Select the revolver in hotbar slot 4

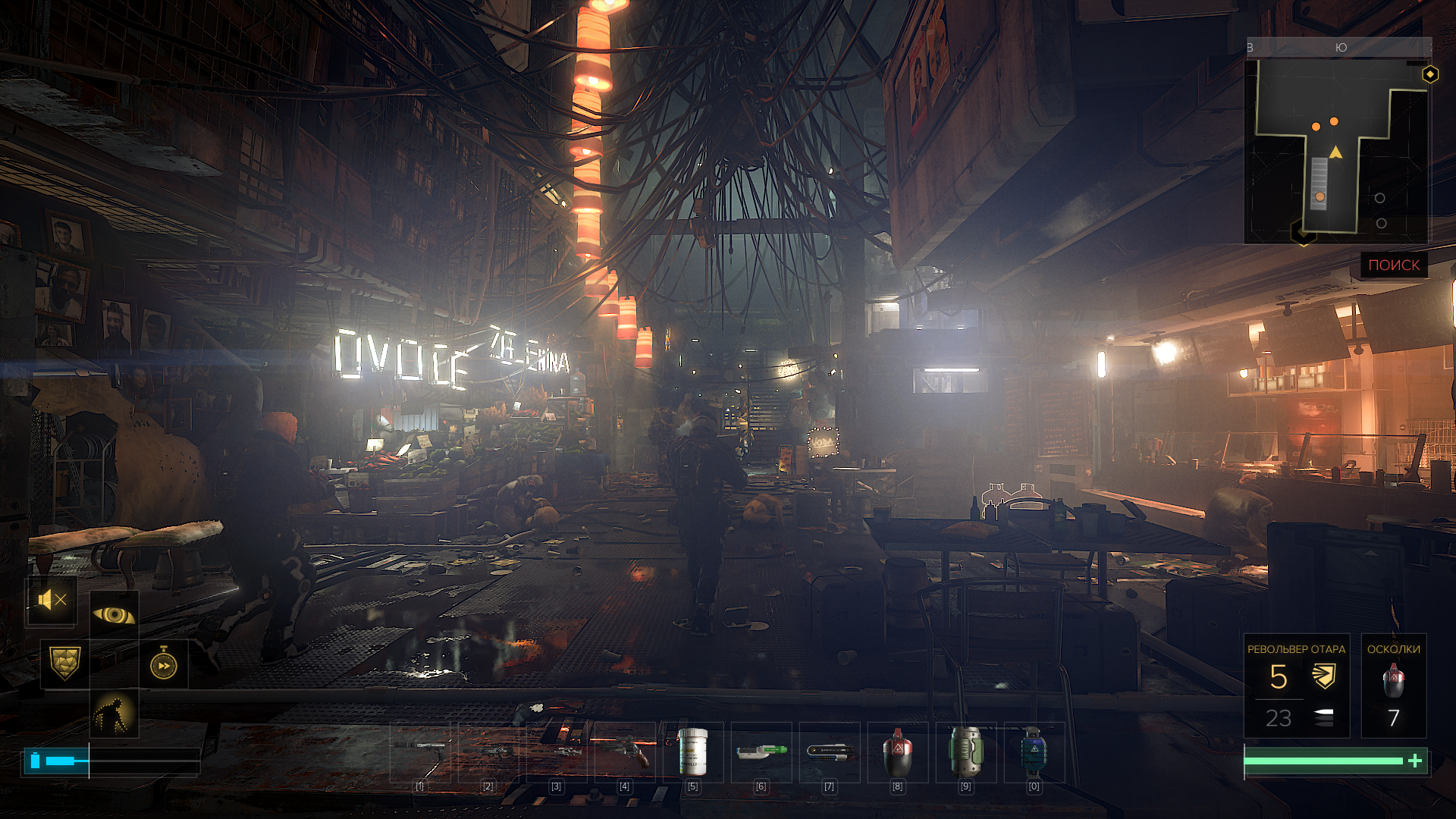coord(625,752)
